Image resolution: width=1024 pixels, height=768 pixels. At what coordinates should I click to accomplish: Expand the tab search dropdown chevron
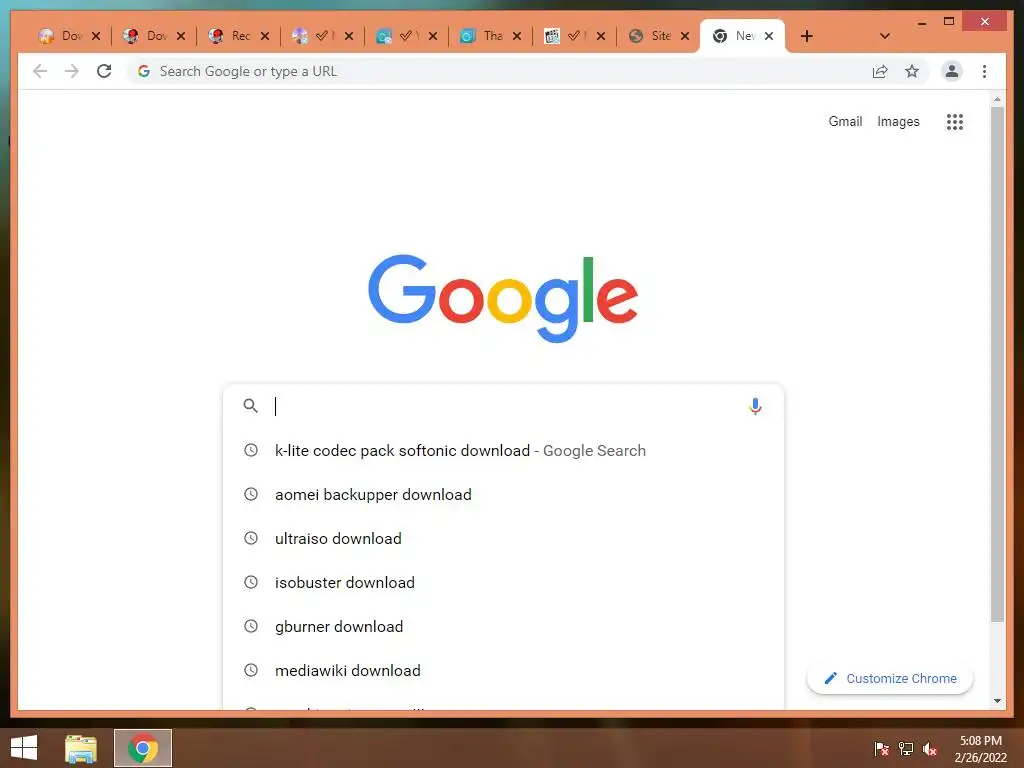point(884,36)
